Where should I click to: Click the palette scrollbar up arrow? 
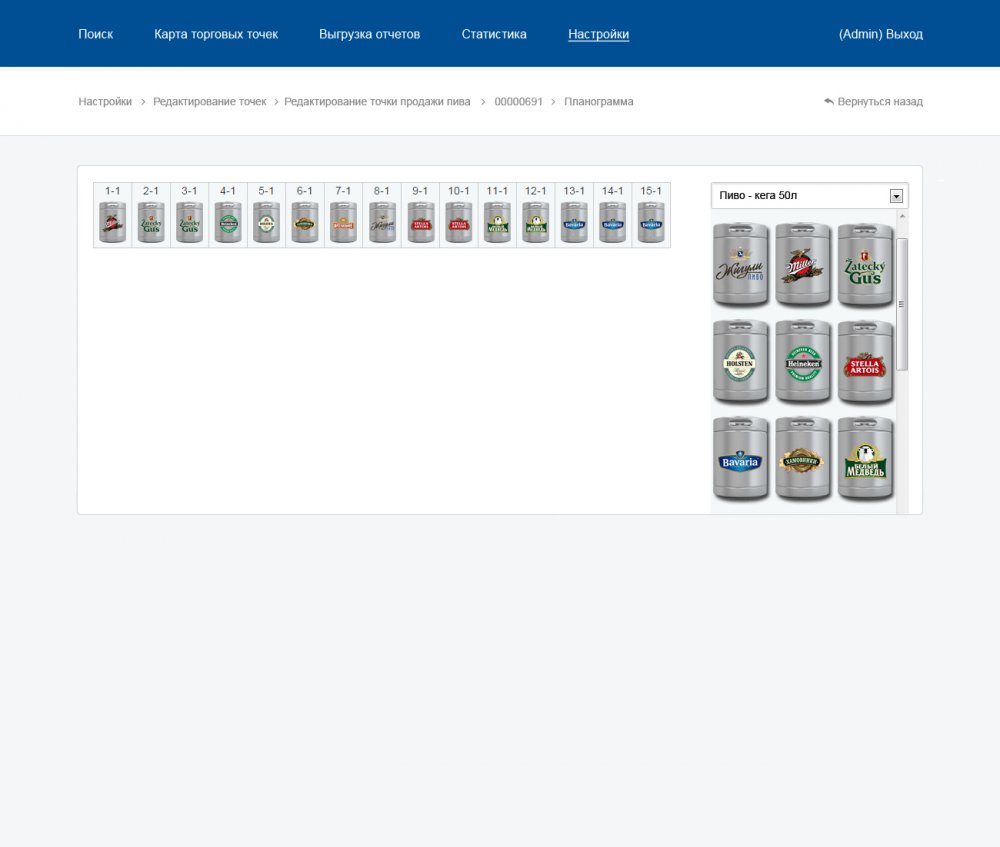pyautogui.click(x=902, y=217)
